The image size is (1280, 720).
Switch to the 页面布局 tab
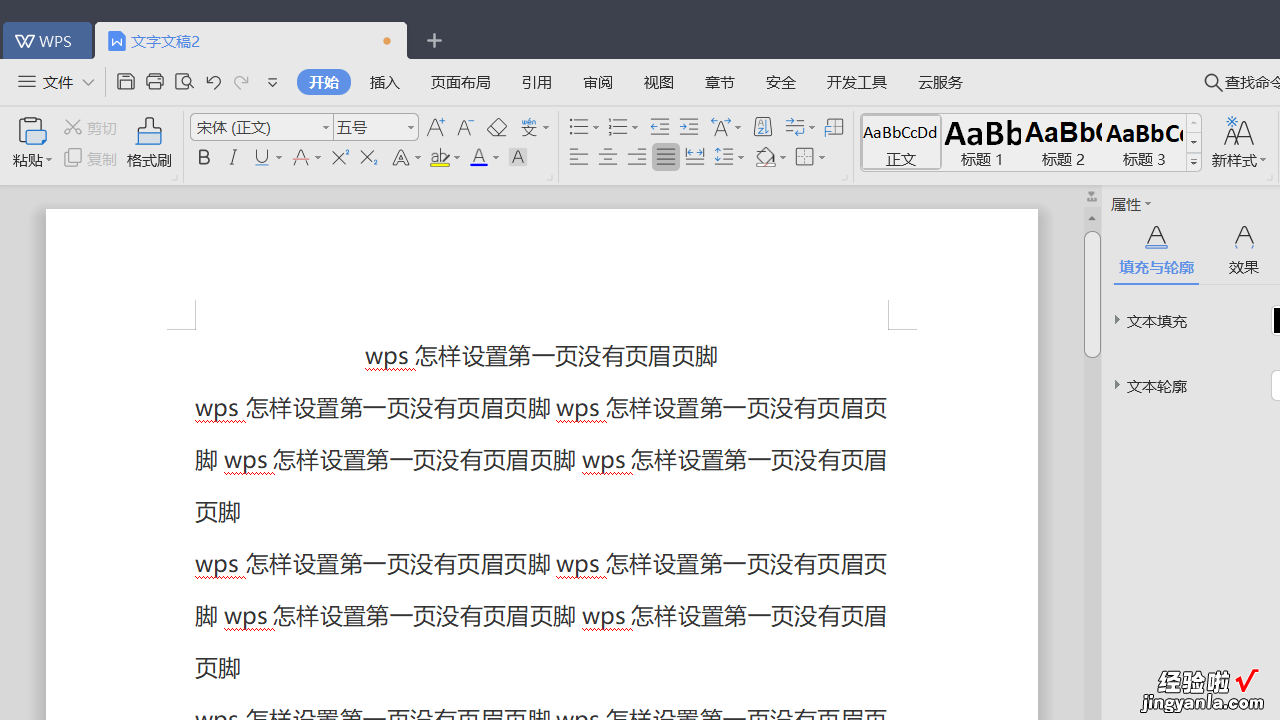point(461,82)
